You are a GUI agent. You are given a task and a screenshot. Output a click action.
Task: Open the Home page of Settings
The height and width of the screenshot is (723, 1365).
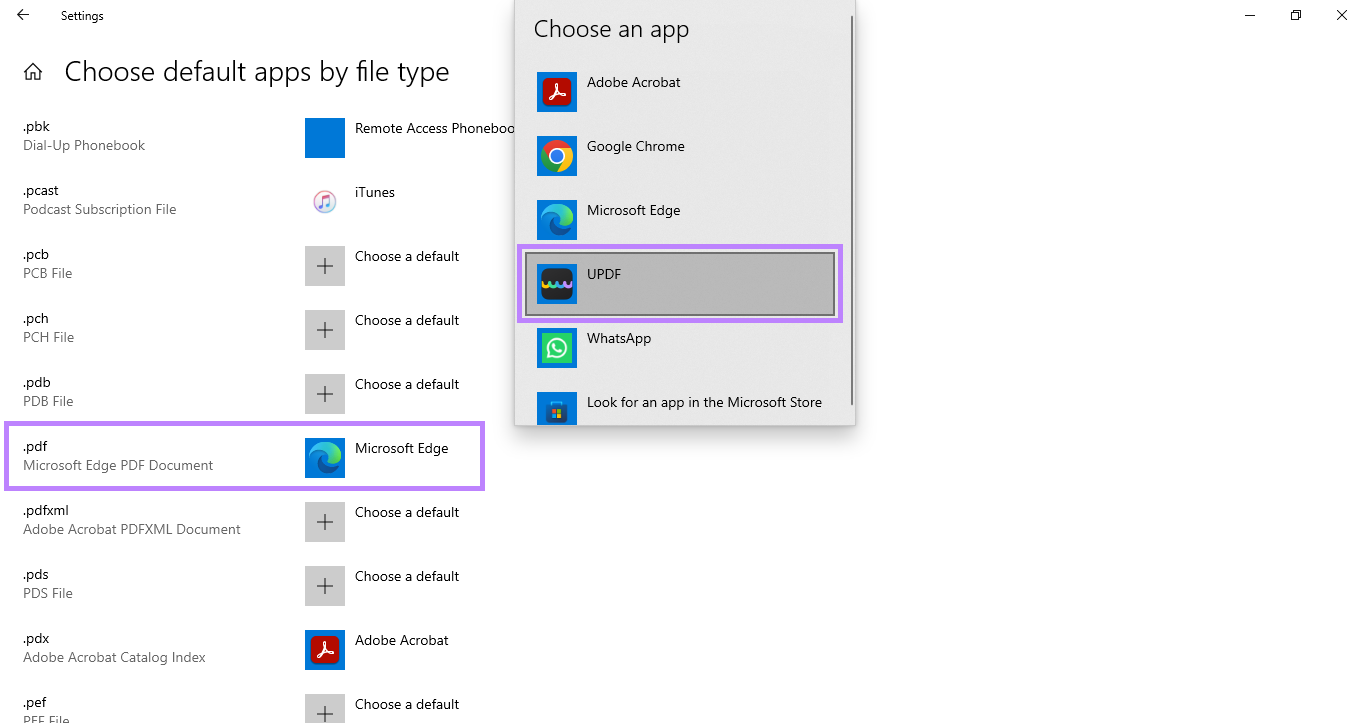pos(33,71)
